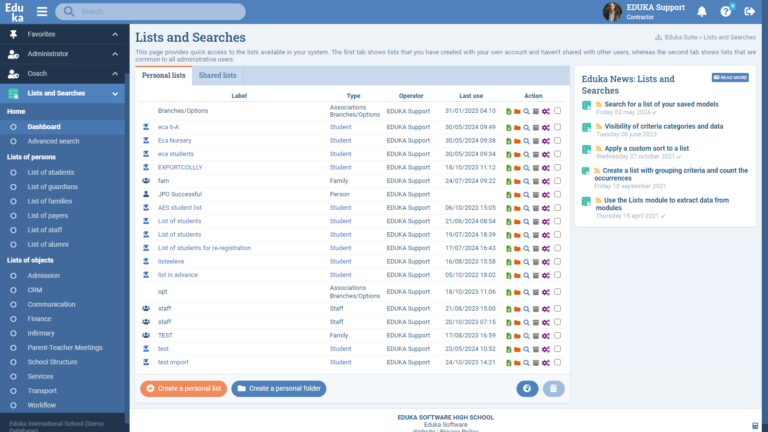
Task: Click gray archive icon for listeeleve row
Action: (536, 262)
